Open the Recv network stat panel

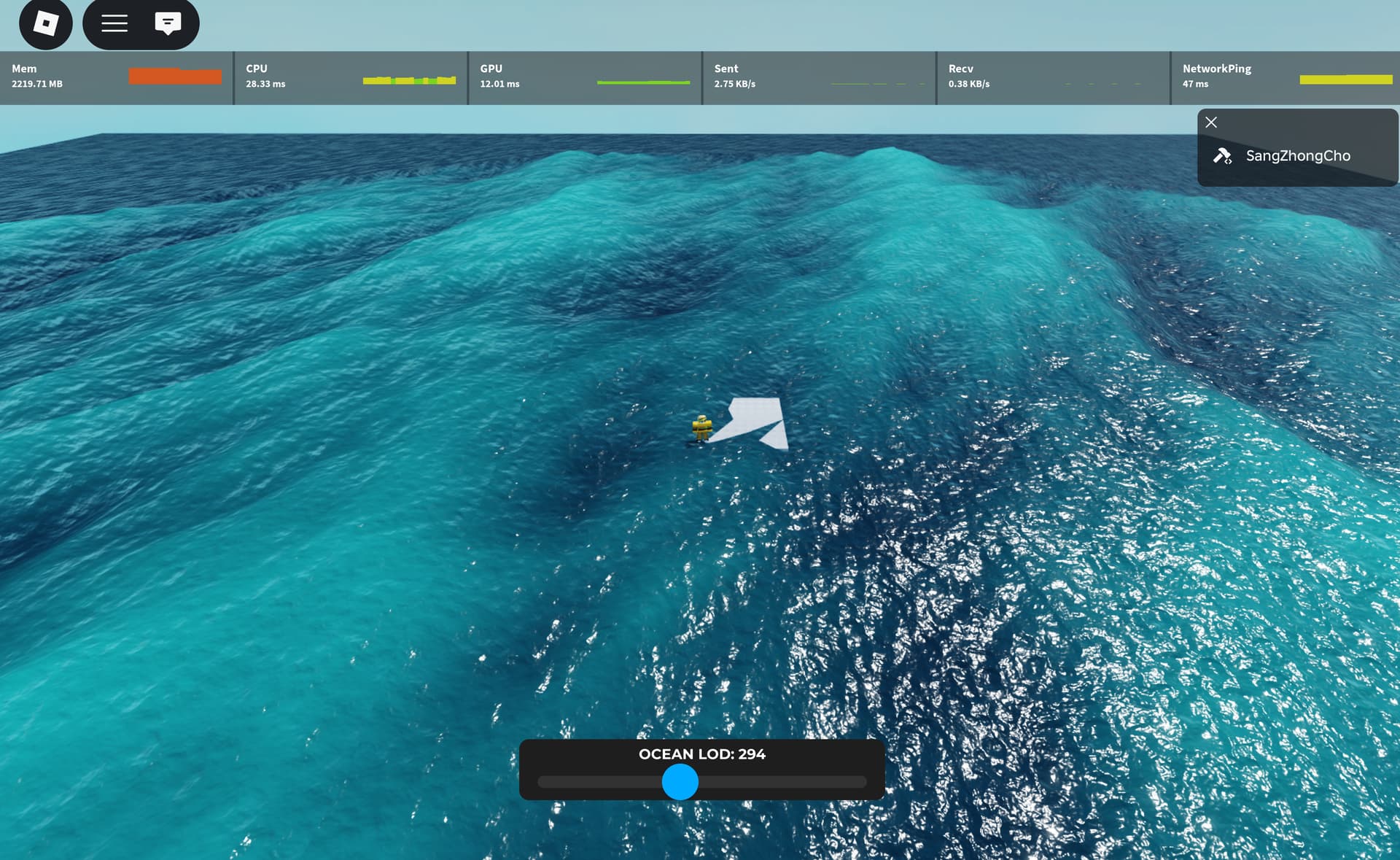[1053, 77]
